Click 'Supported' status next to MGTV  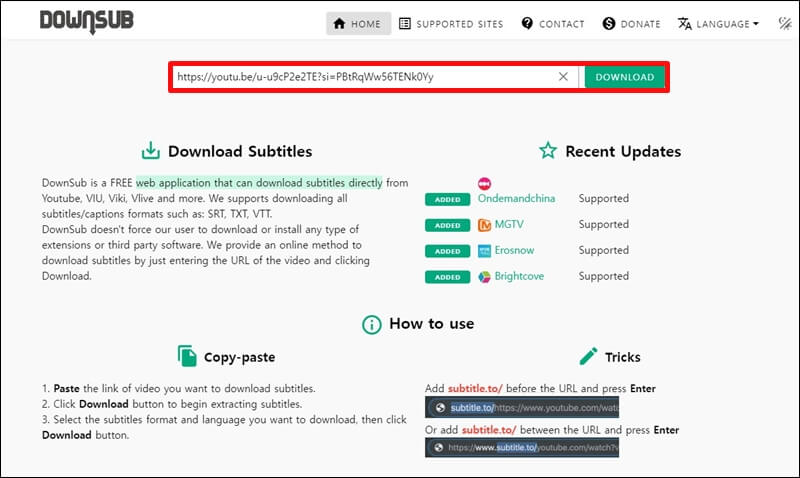[604, 224]
